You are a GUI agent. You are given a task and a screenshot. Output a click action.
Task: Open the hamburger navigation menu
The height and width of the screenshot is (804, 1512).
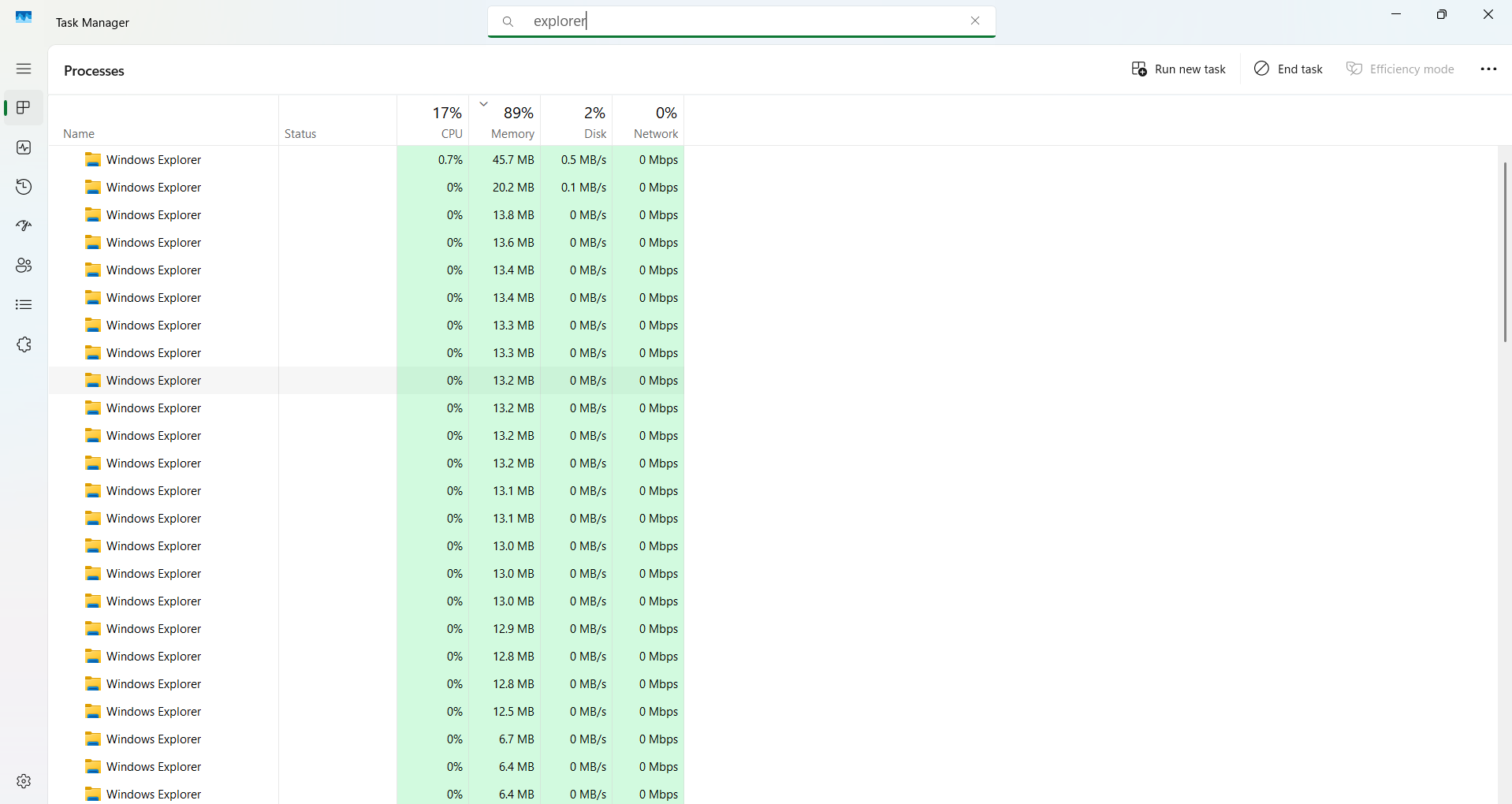pos(24,69)
